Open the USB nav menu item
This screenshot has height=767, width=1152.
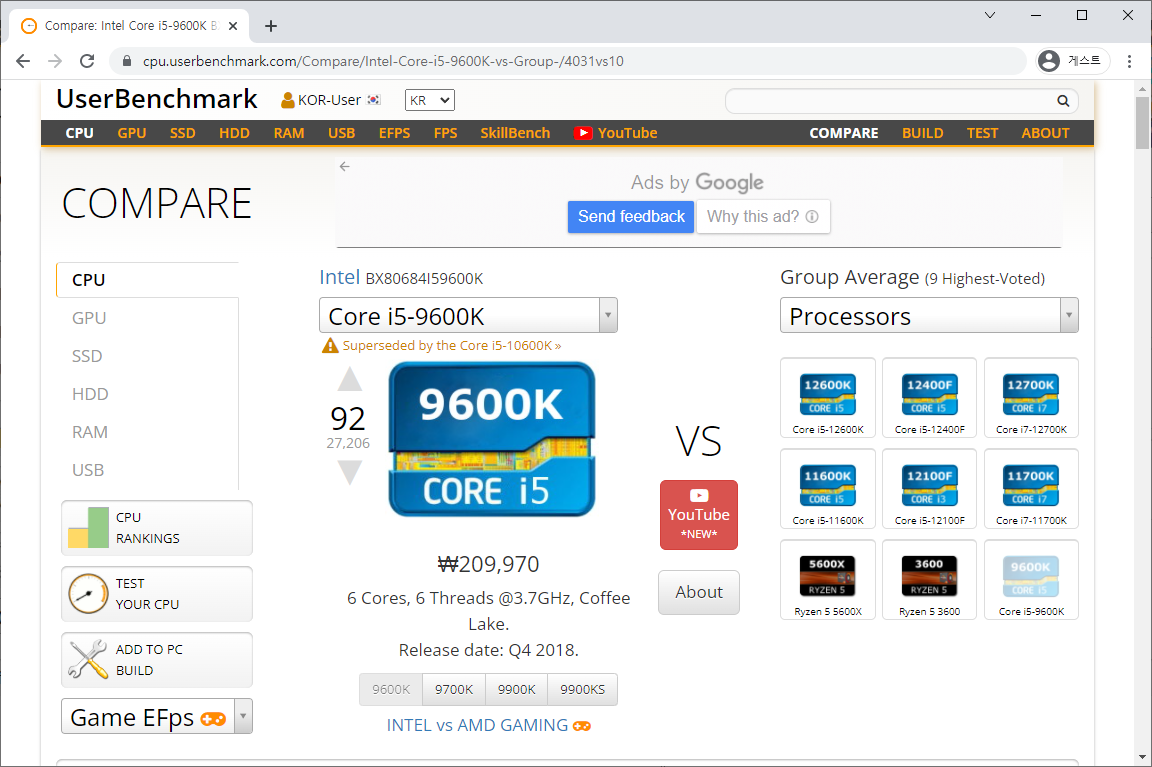(342, 133)
